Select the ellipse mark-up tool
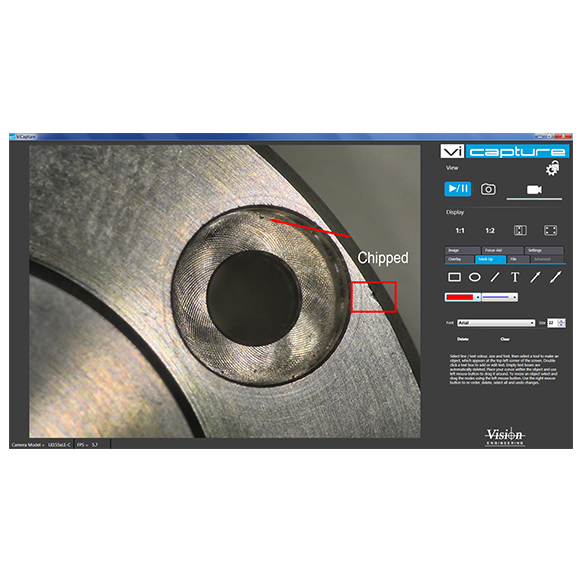The image size is (582, 582). click(x=475, y=277)
